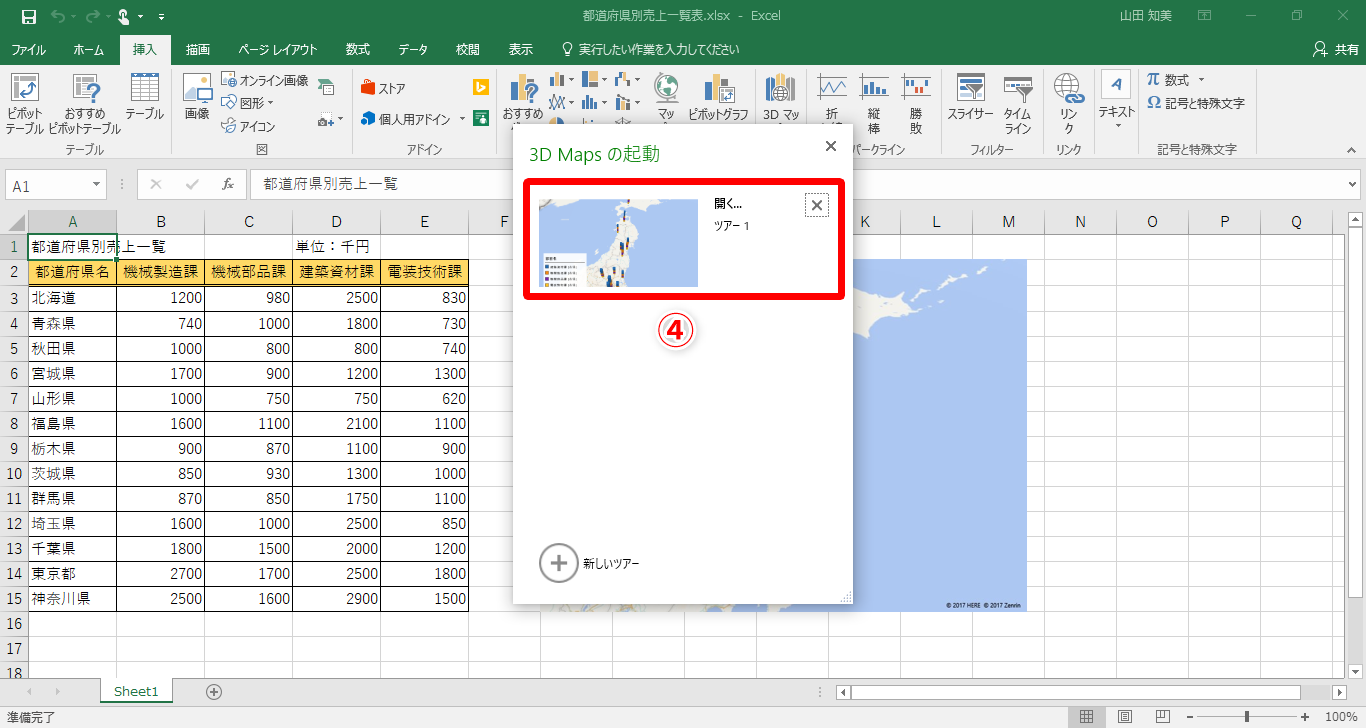
Task: Expand the Personal Add-ins dropdown
Action: coord(462,119)
